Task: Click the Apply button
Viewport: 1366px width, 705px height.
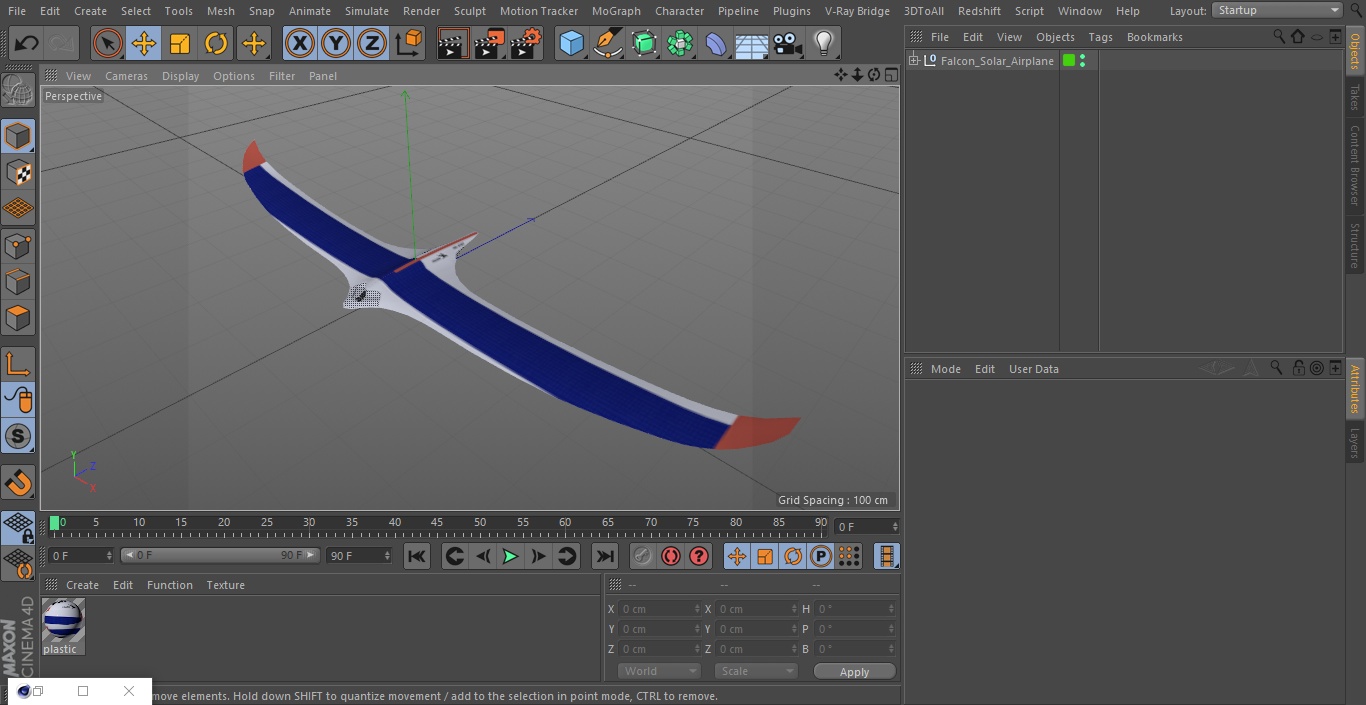Action: tap(854, 672)
